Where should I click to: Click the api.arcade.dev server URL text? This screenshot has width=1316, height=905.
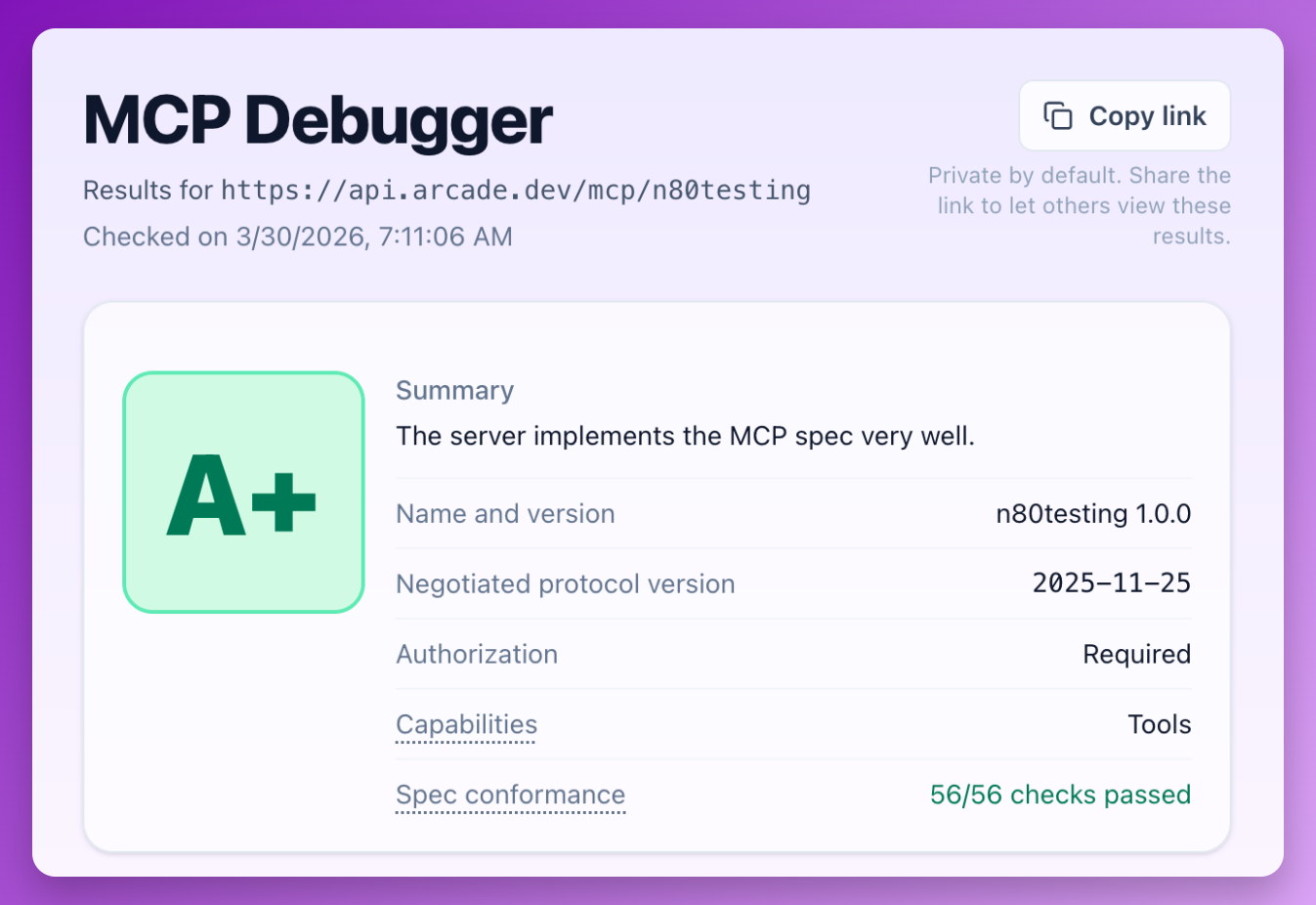click(x=516, y=190)
